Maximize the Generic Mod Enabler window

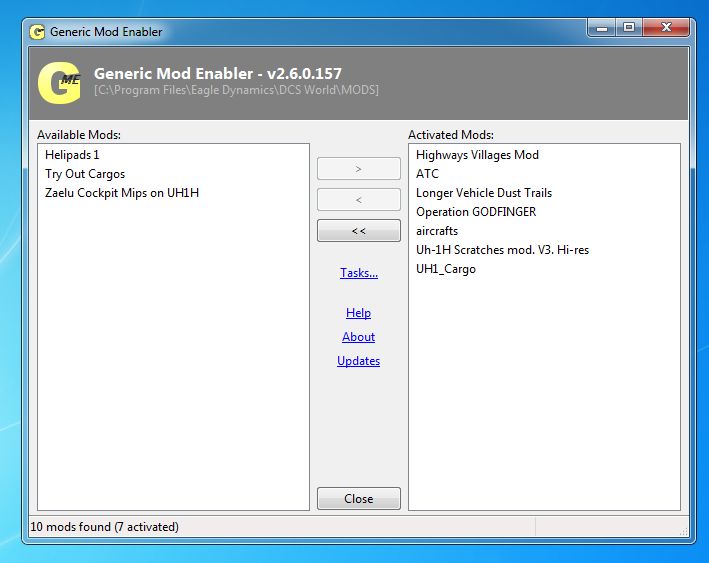pos(629,28)
